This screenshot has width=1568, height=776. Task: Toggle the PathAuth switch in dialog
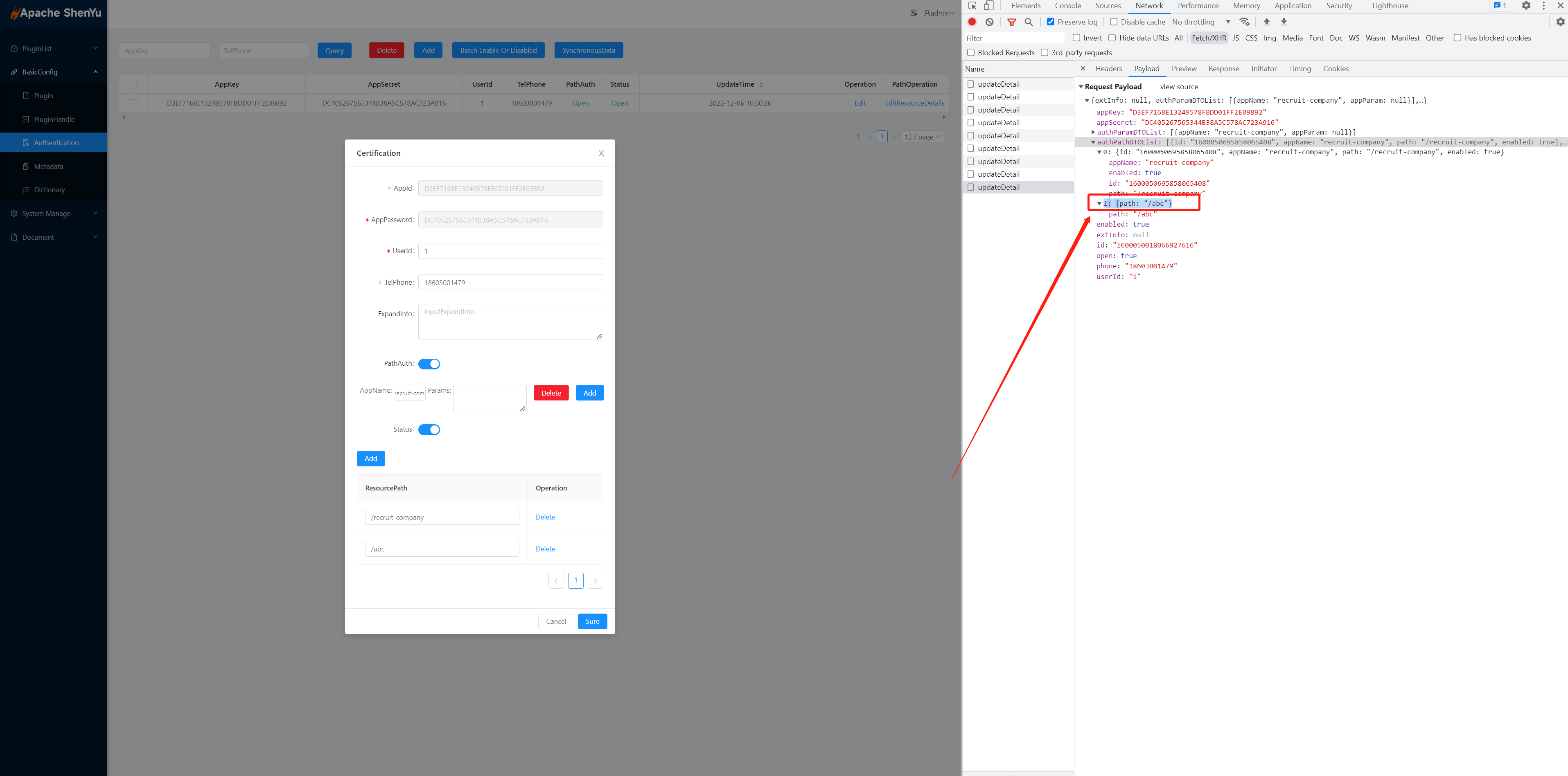(429, 364)
